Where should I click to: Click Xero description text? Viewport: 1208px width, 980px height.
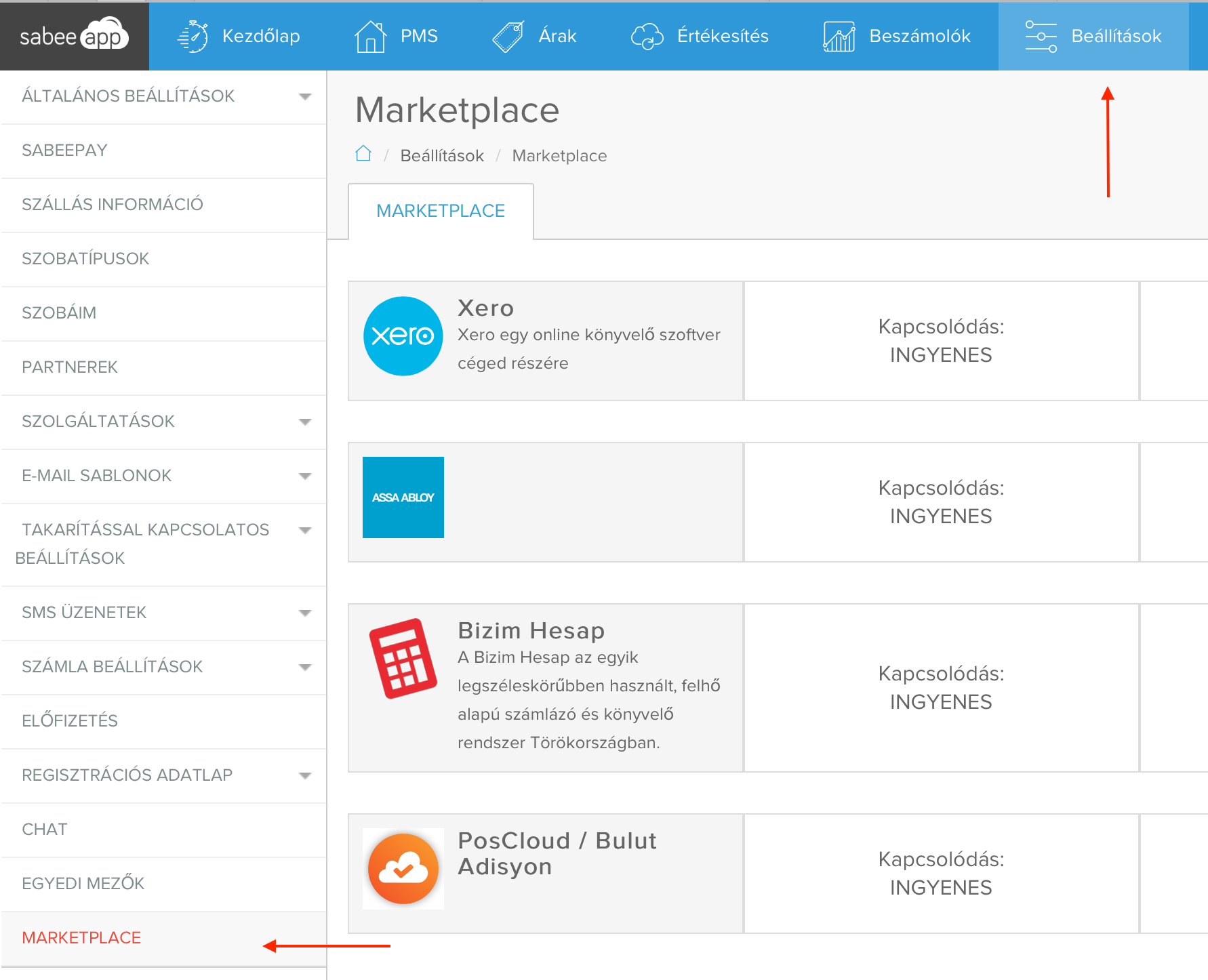point(589,349)
